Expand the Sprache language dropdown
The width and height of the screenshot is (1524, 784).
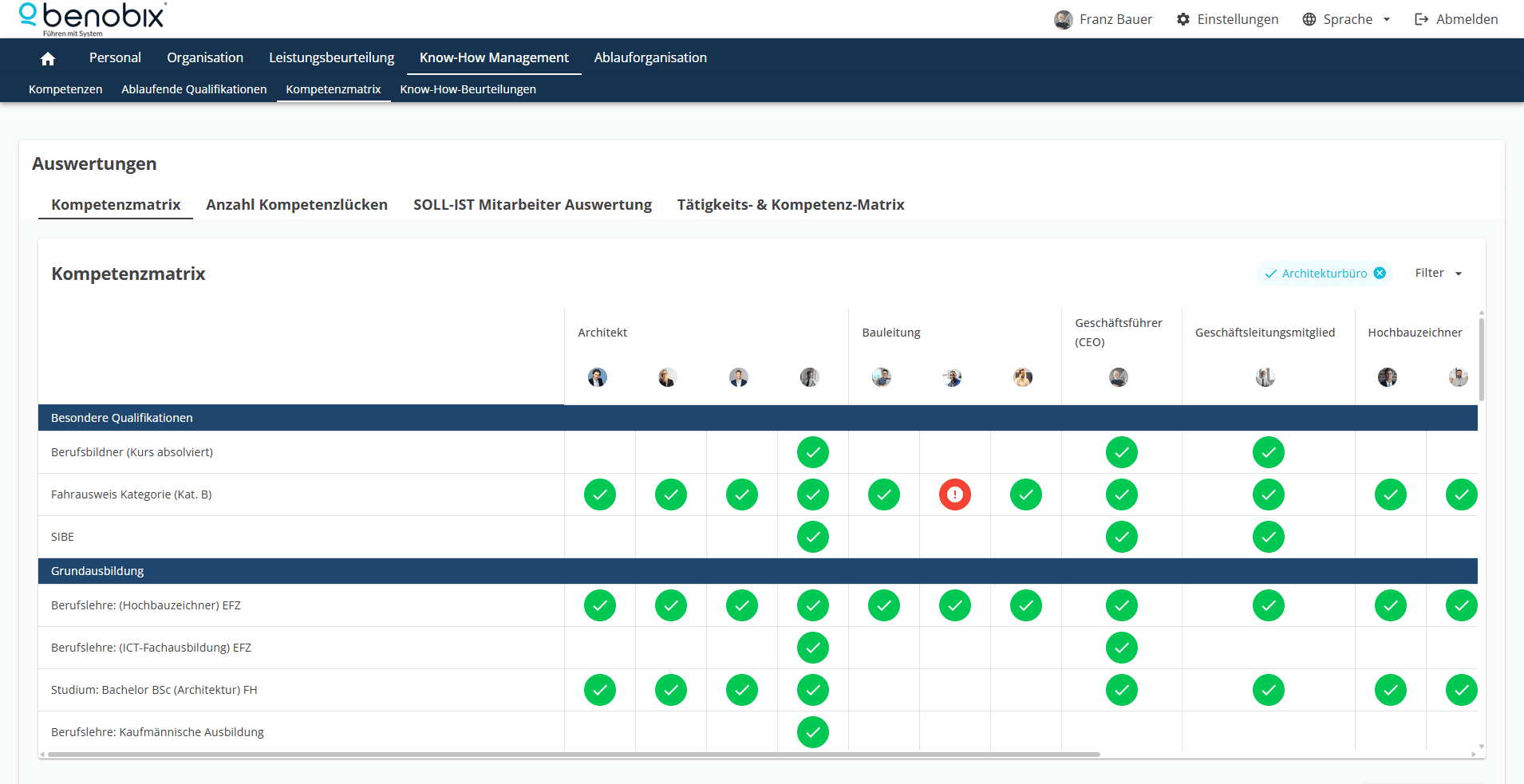tap(1386, 18)
